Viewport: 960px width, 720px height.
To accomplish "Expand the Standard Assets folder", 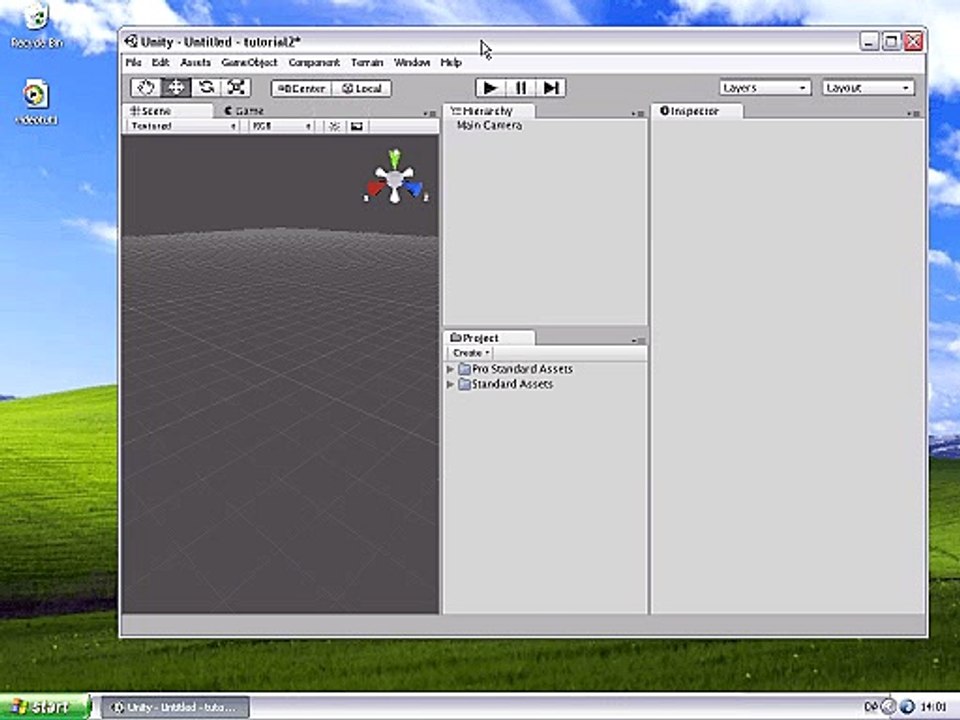I will 450,384.
